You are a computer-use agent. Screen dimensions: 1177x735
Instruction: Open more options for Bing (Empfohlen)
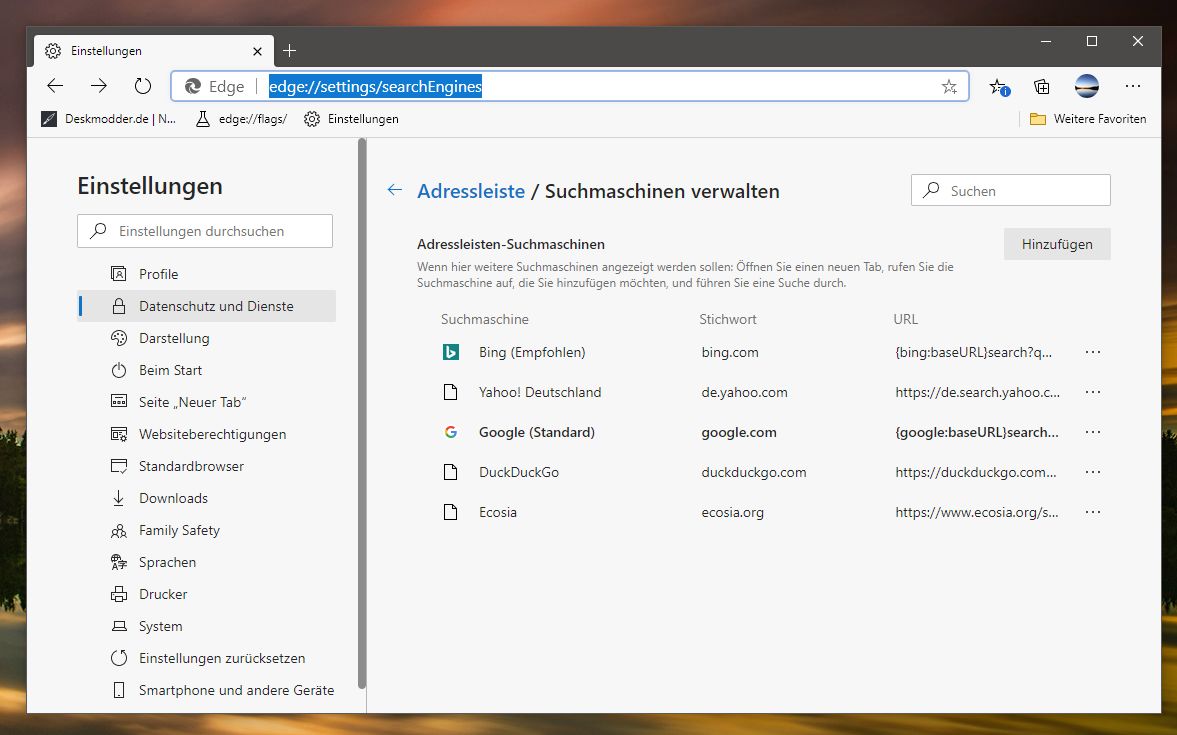(1093, 352)
